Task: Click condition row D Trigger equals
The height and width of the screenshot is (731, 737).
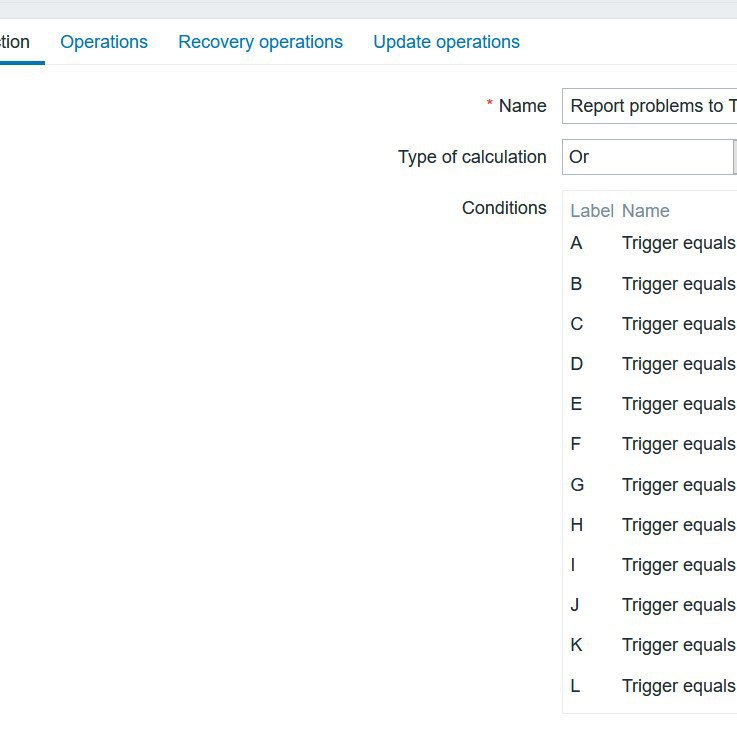Action: click(x=653, y=364)
